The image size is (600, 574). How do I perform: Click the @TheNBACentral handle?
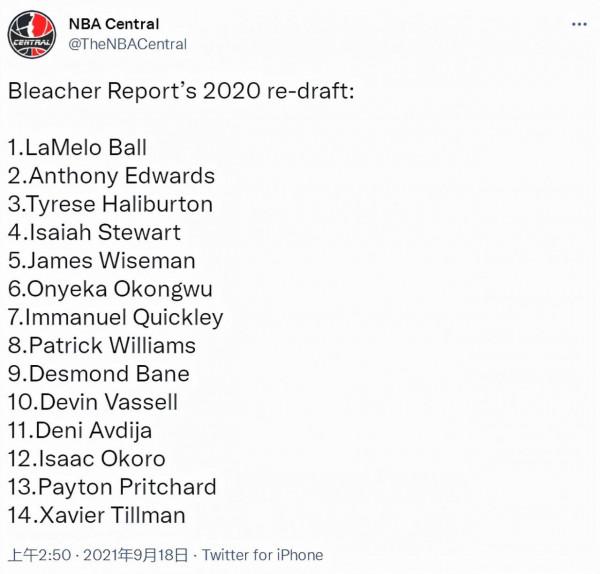(x=128, y=44)
